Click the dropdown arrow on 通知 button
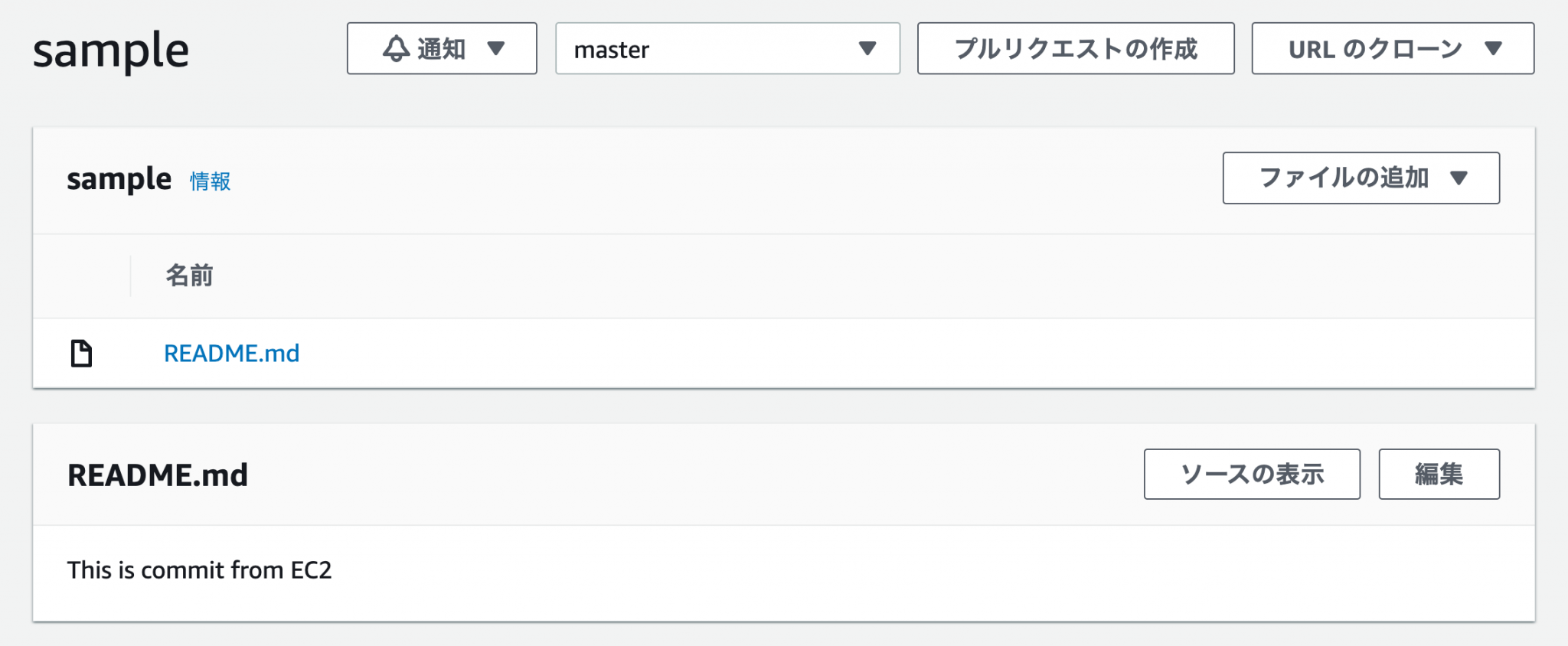Viewport: 1568px width, 646px height. coord(498,49)
